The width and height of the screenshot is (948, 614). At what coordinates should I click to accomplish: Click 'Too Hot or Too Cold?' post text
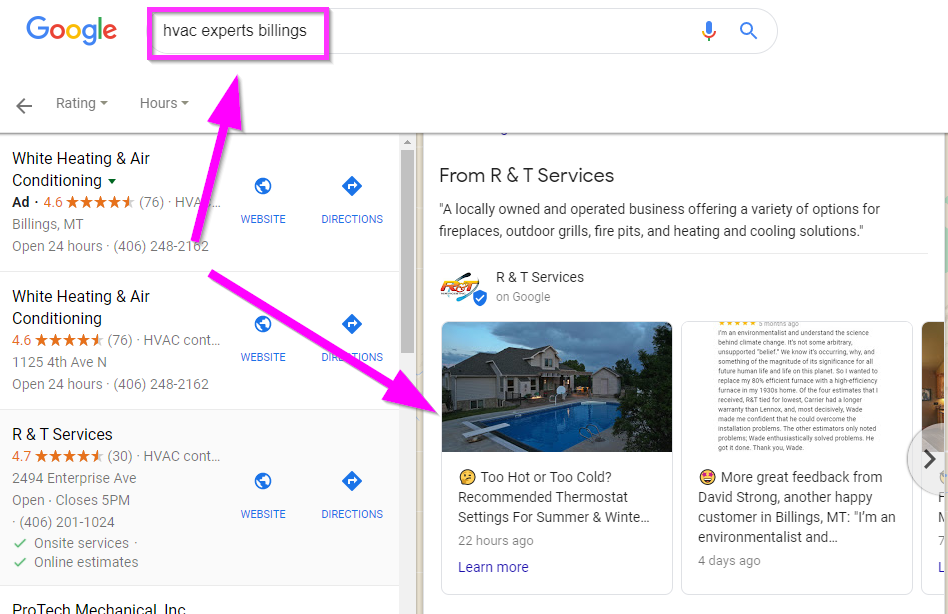[553, 497]
